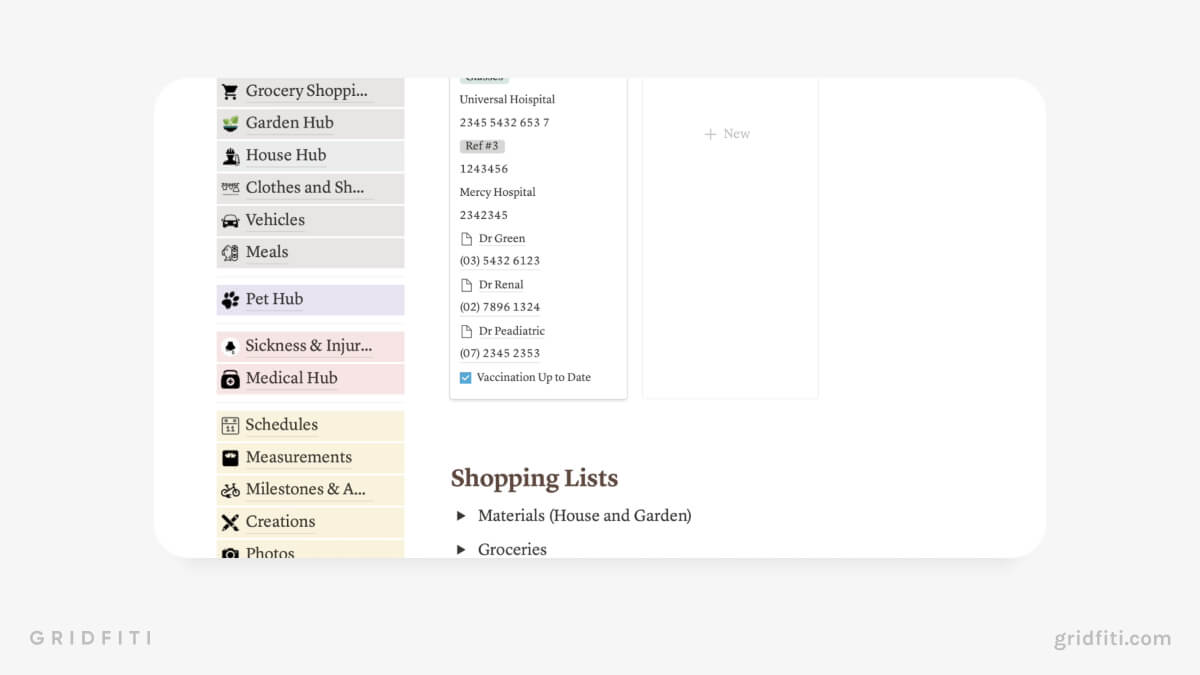
Task: Click the calendar icon beside Schedules
Action: tap(230, 425)
